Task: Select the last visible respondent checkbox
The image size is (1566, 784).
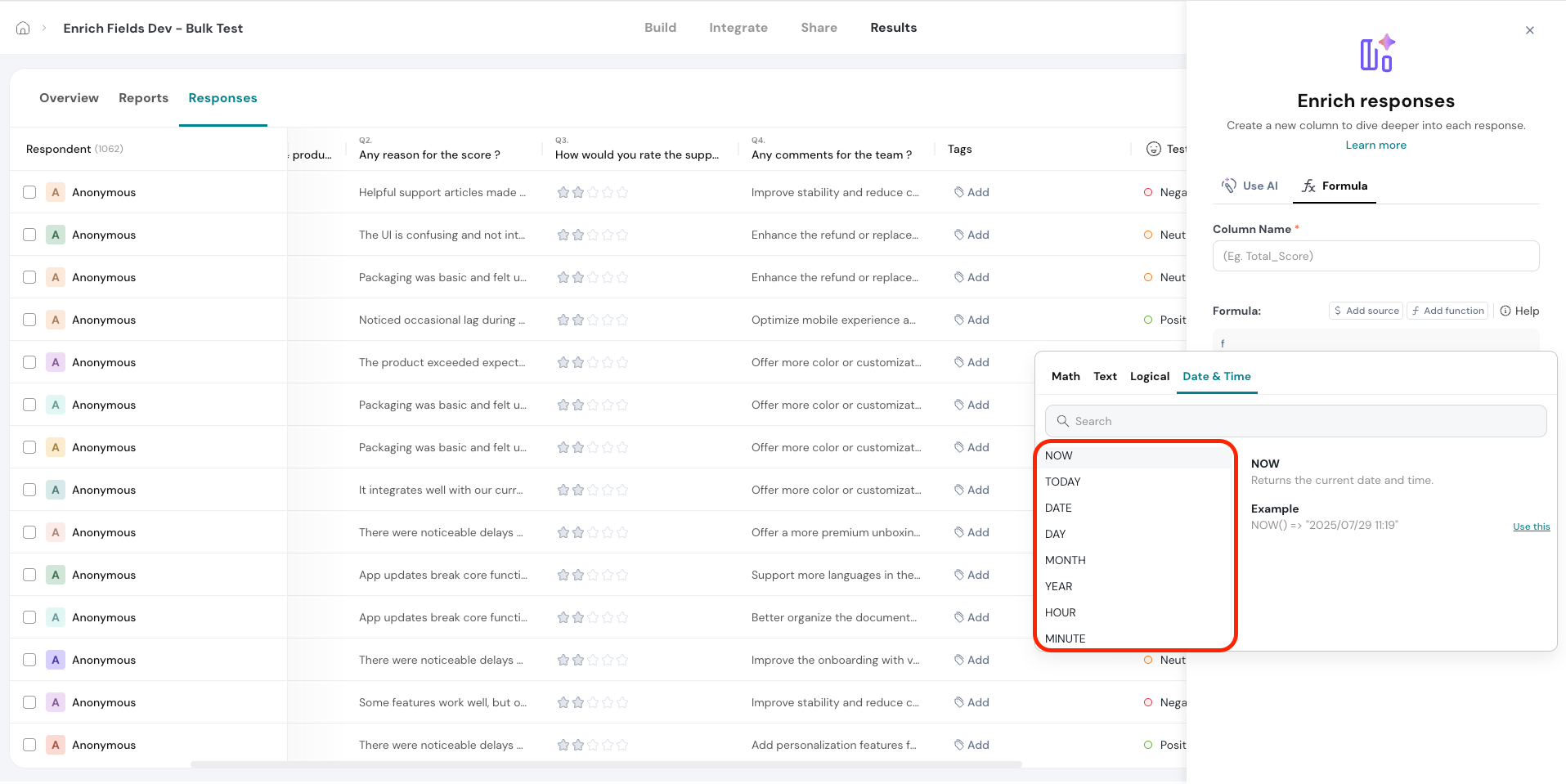Action: pos(29,745)
